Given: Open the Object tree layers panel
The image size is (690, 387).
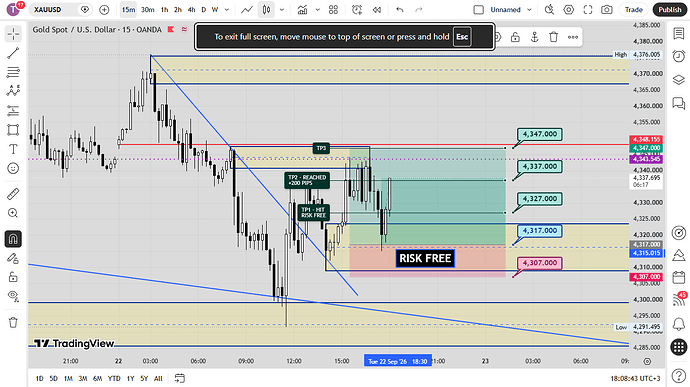Looking at the screenshot, I should [679, 80].
